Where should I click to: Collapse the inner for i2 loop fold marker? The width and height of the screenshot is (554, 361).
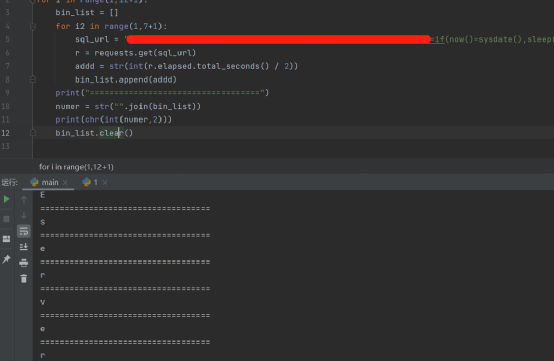tap(33, 26)
